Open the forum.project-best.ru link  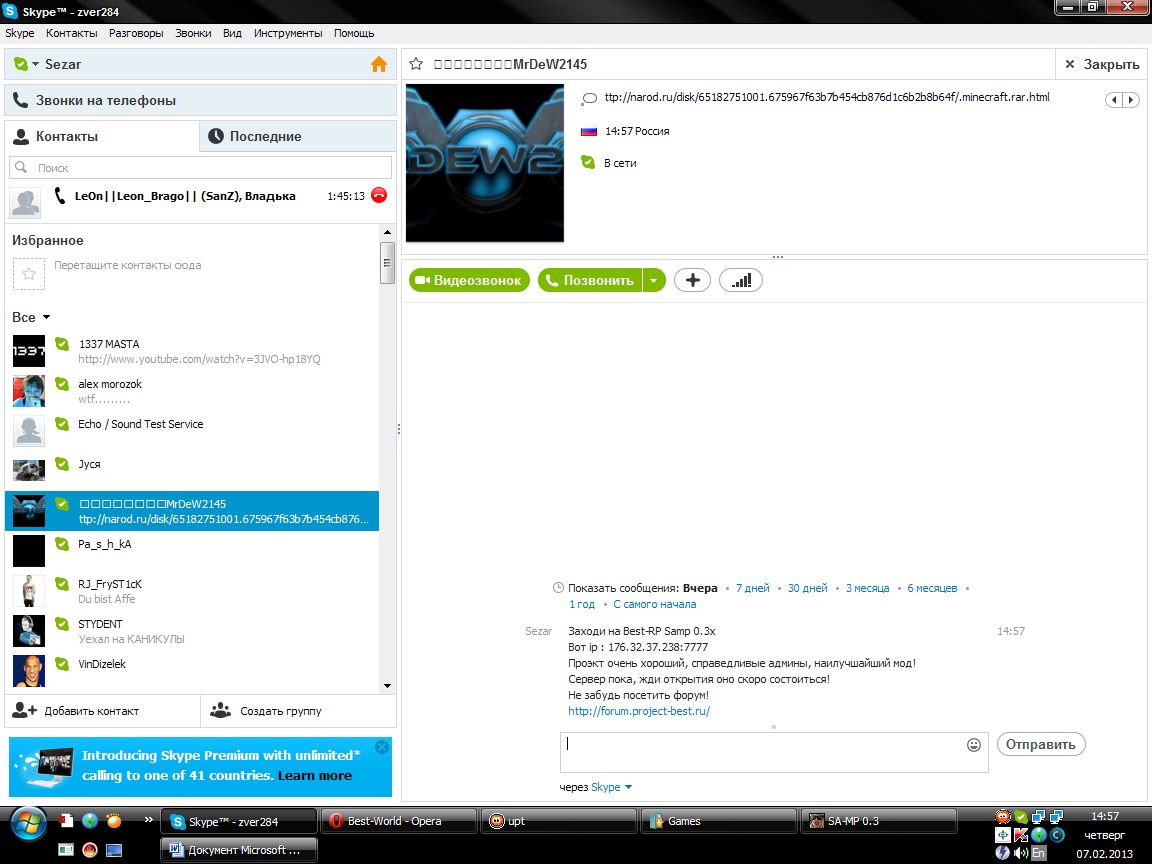click(639, 711)
